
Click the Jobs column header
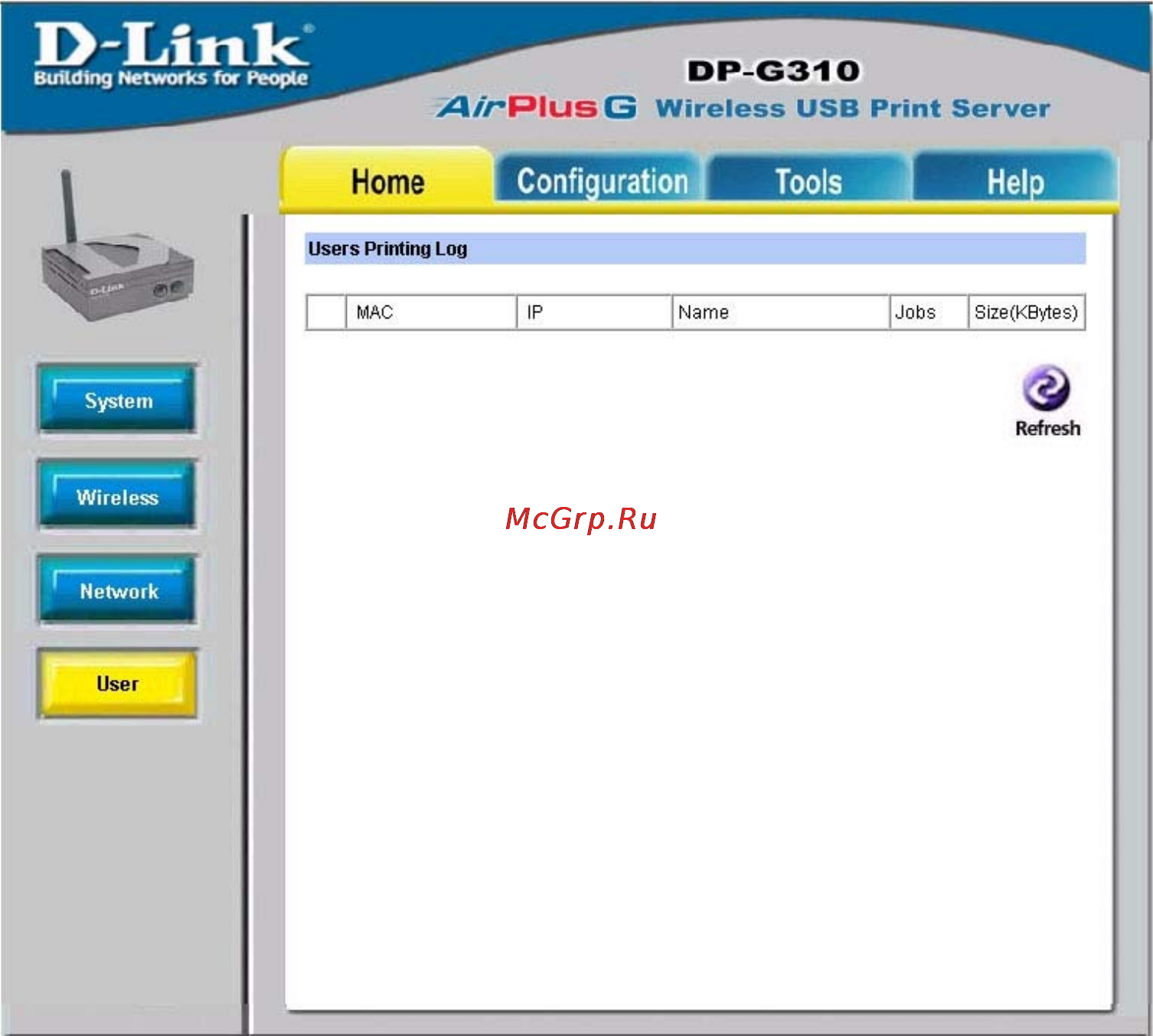[929, 312]
